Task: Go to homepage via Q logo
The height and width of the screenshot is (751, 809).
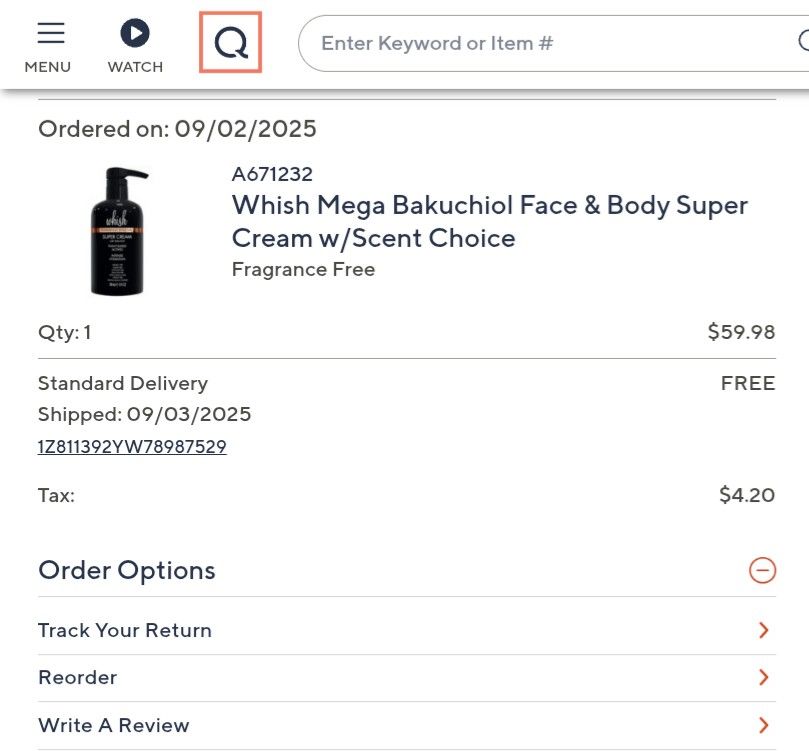Action: pyautogui.click(x=230, y=43)
